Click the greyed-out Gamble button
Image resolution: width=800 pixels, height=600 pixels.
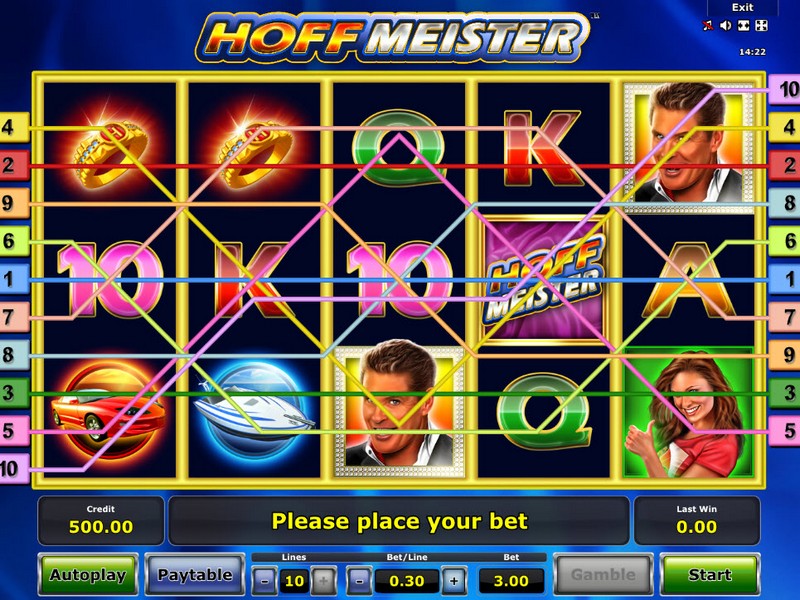click(603, 575)
